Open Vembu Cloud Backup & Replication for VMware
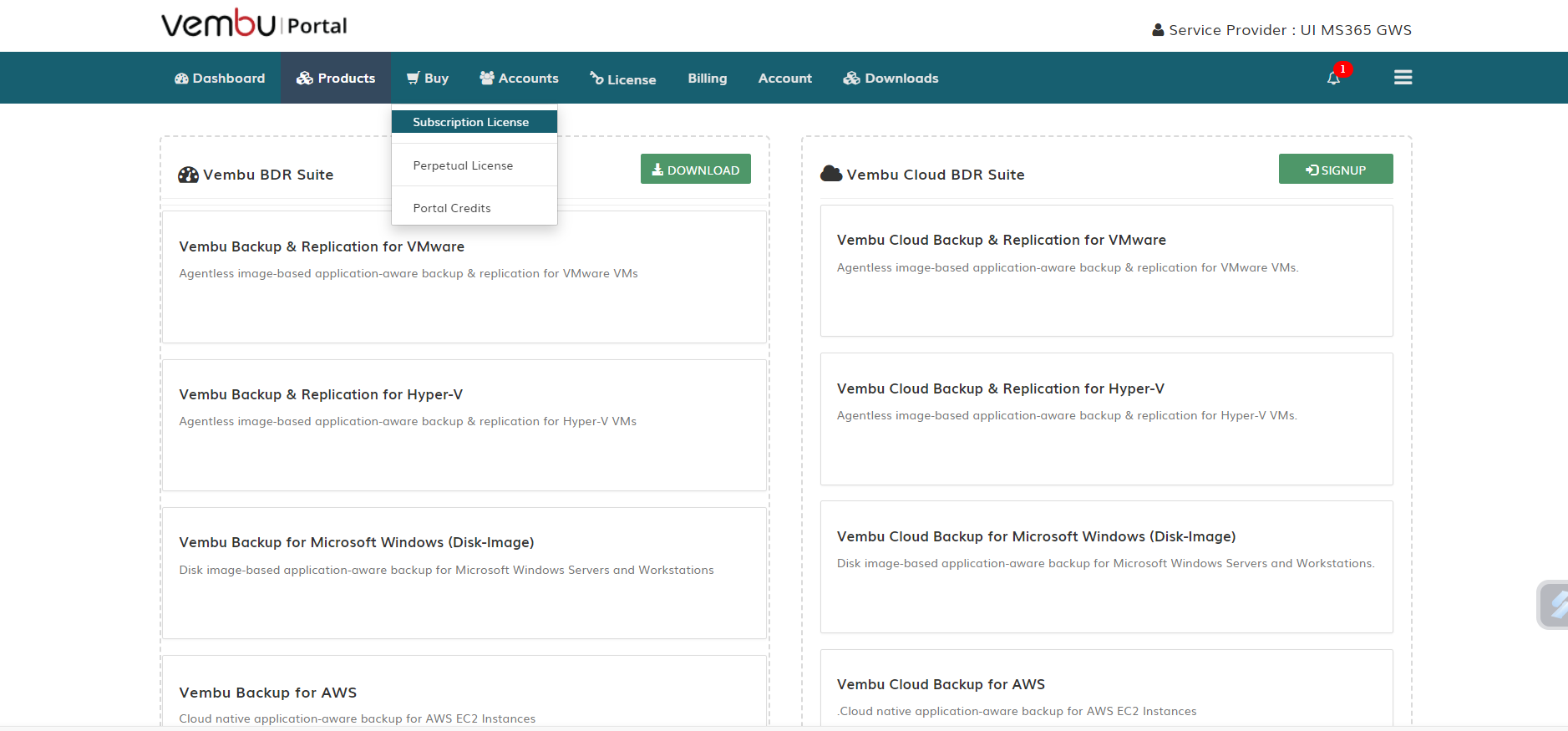1568x731 pixels. point(1107,271)
